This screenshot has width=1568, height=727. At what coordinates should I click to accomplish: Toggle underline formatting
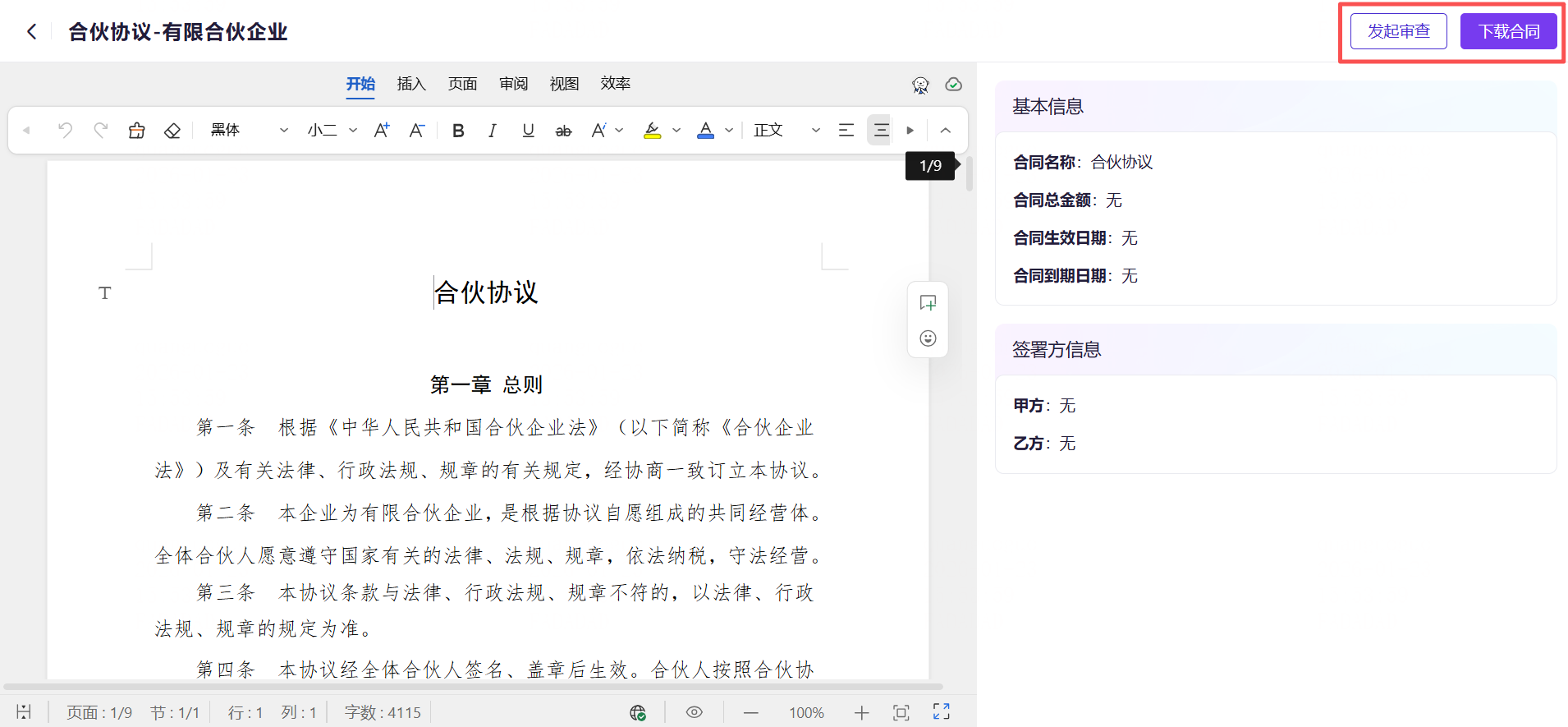(x=528, y=131)
